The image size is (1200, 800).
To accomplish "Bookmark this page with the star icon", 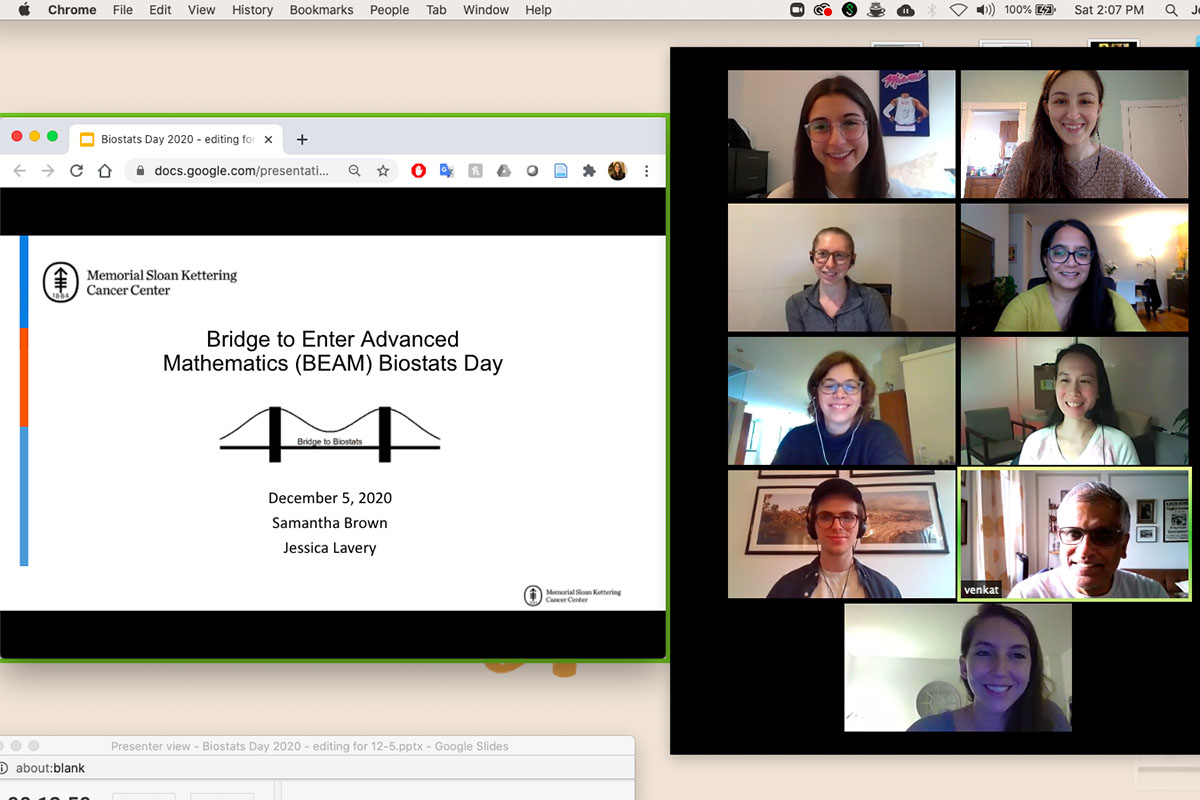I will (x=382, y=171).
